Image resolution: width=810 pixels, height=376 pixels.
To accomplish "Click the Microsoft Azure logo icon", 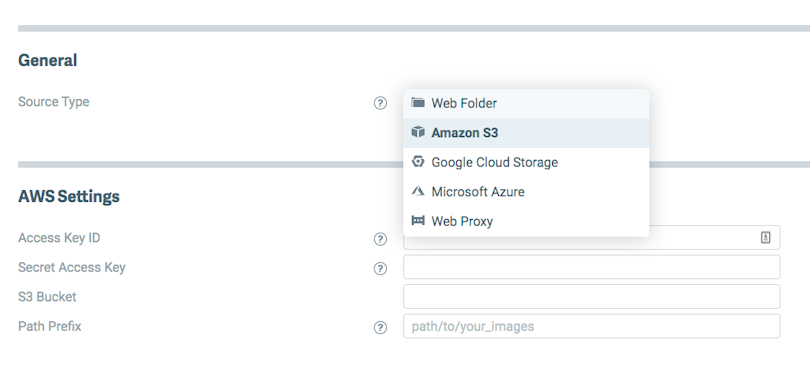I will (417, 191).
